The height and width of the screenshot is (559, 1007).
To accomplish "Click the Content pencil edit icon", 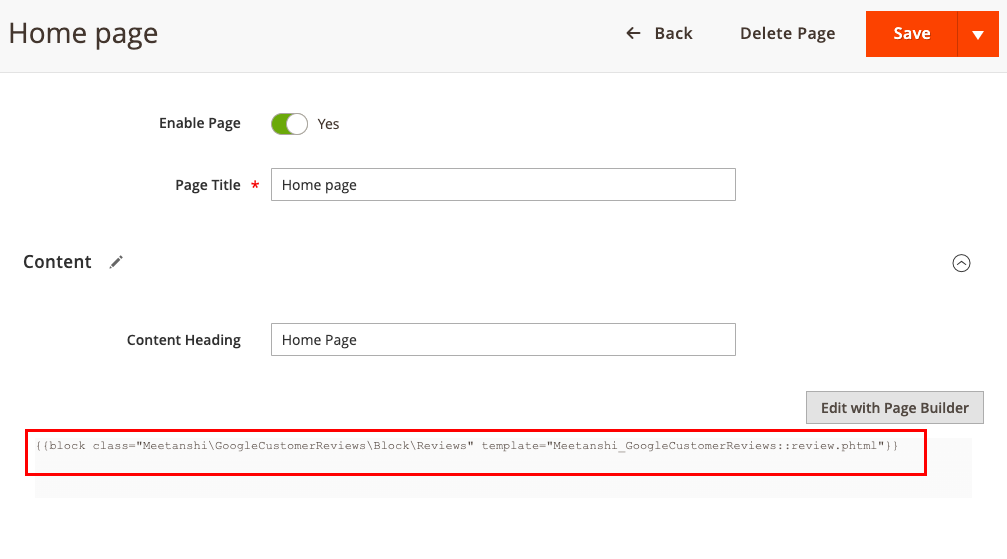I will (x=116, y=262).
